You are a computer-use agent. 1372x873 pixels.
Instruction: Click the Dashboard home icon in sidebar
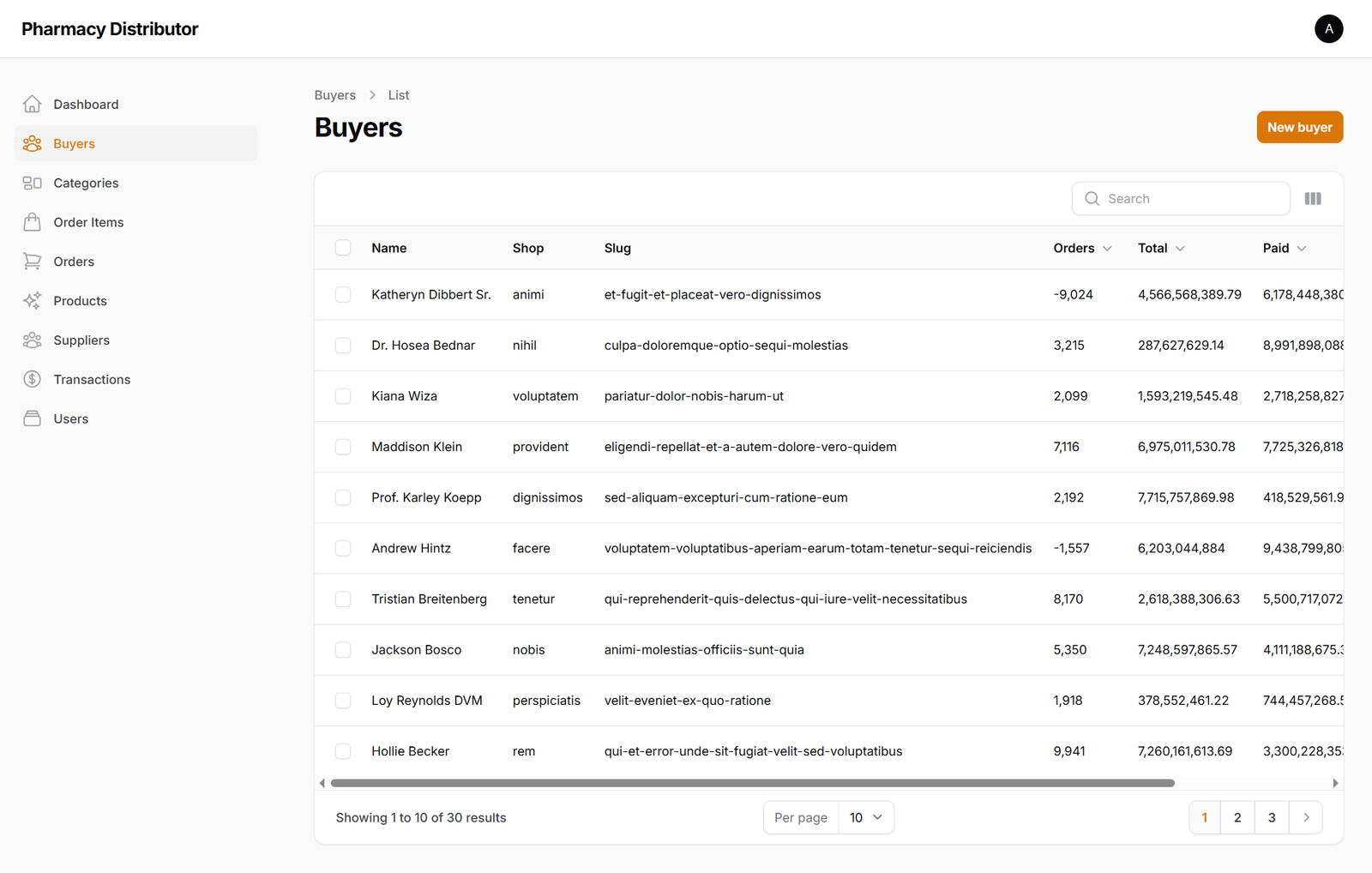point(32,104)
